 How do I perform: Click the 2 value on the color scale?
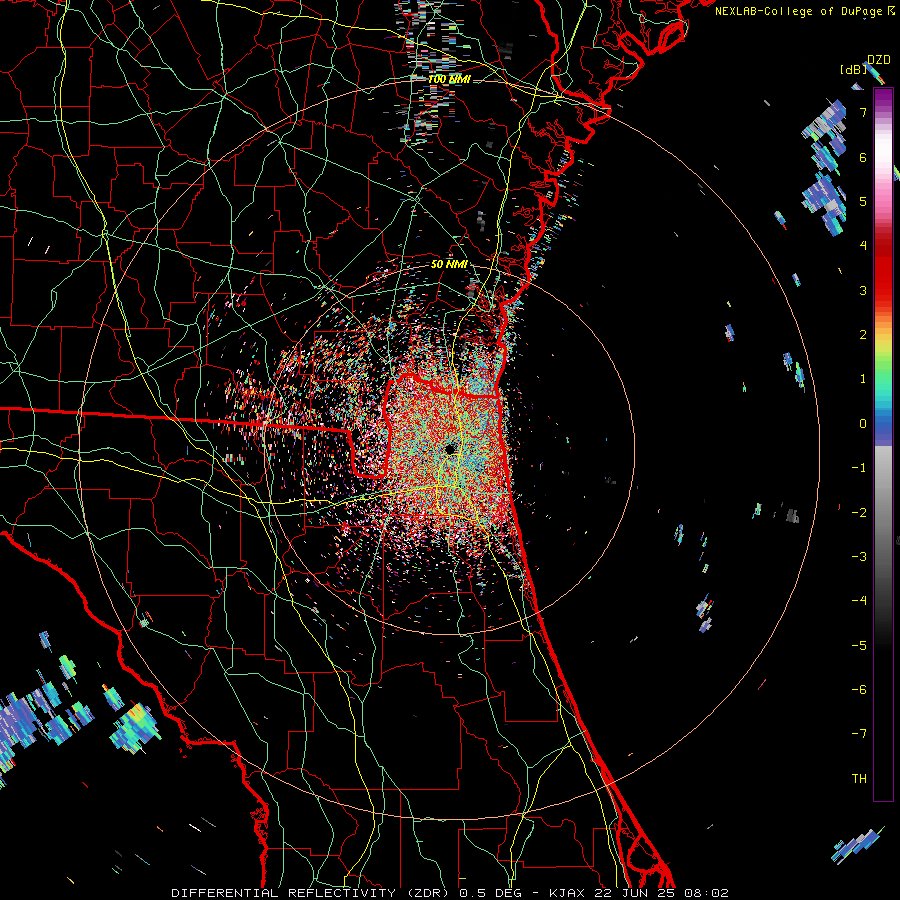(x=863, y=335)
